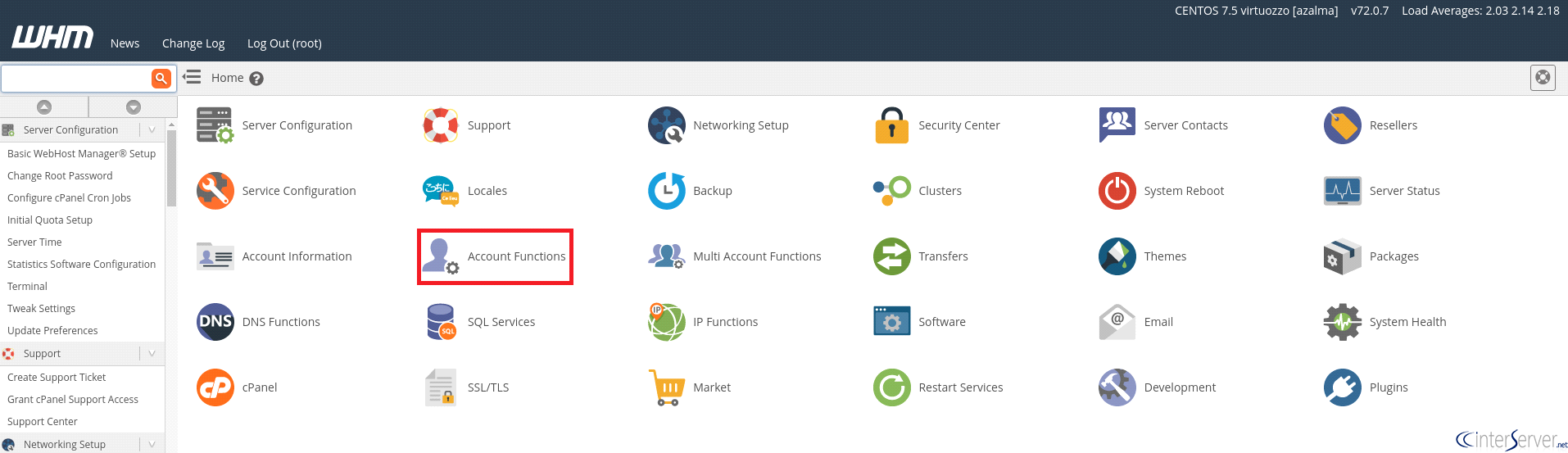Focus the sidebar search input field
1568x453 pixels.
pyautogui.click(x=76, y=79)
